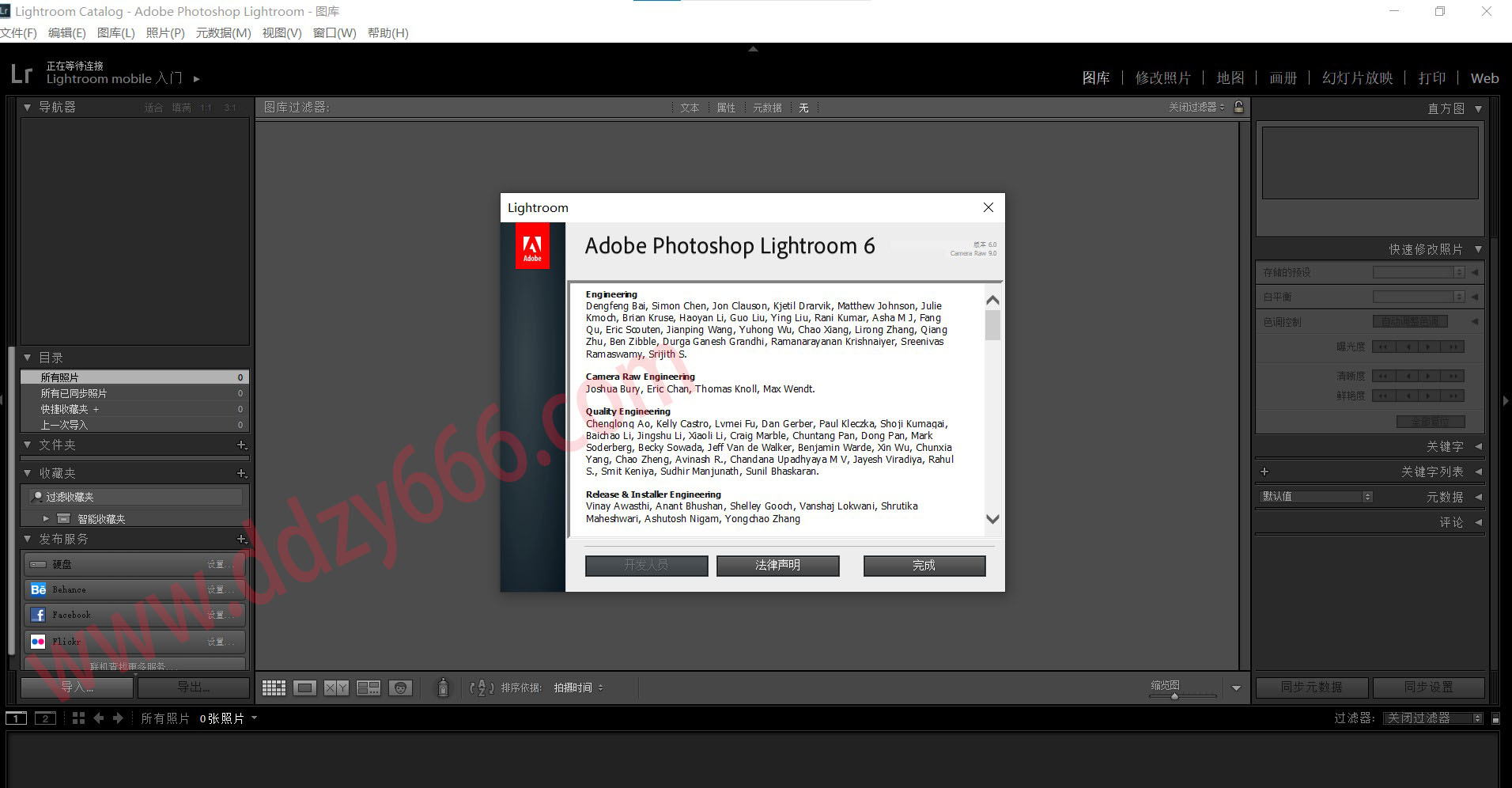Expand the 关键字 panel
1512x788 pixels.
click(x=1478, y=446)
